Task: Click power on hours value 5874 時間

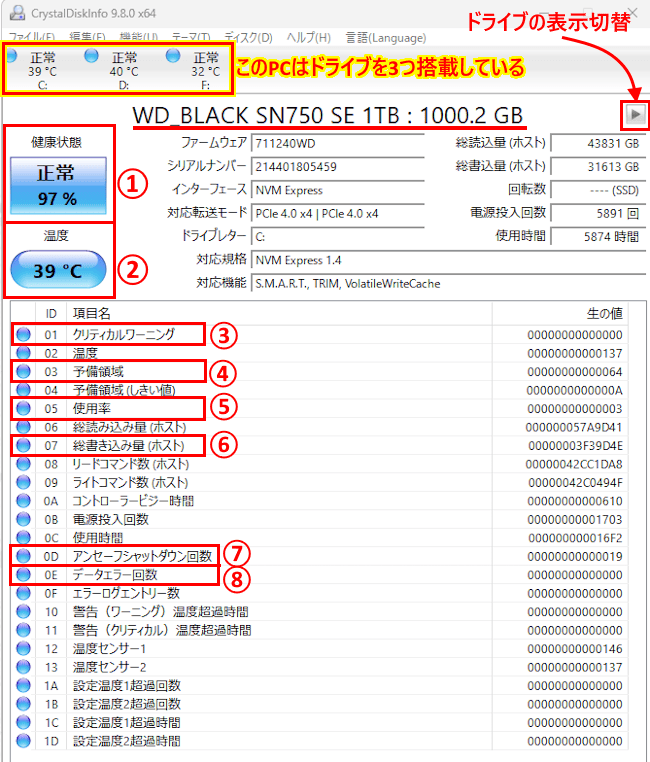Action: point(598,237)
